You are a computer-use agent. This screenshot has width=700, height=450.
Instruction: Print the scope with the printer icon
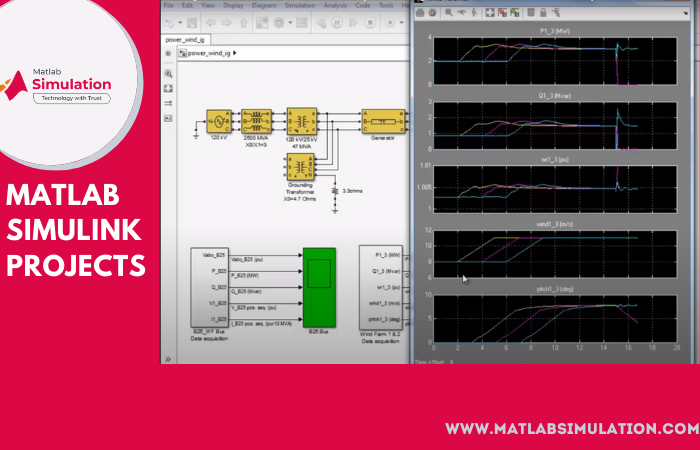(420, 13)
